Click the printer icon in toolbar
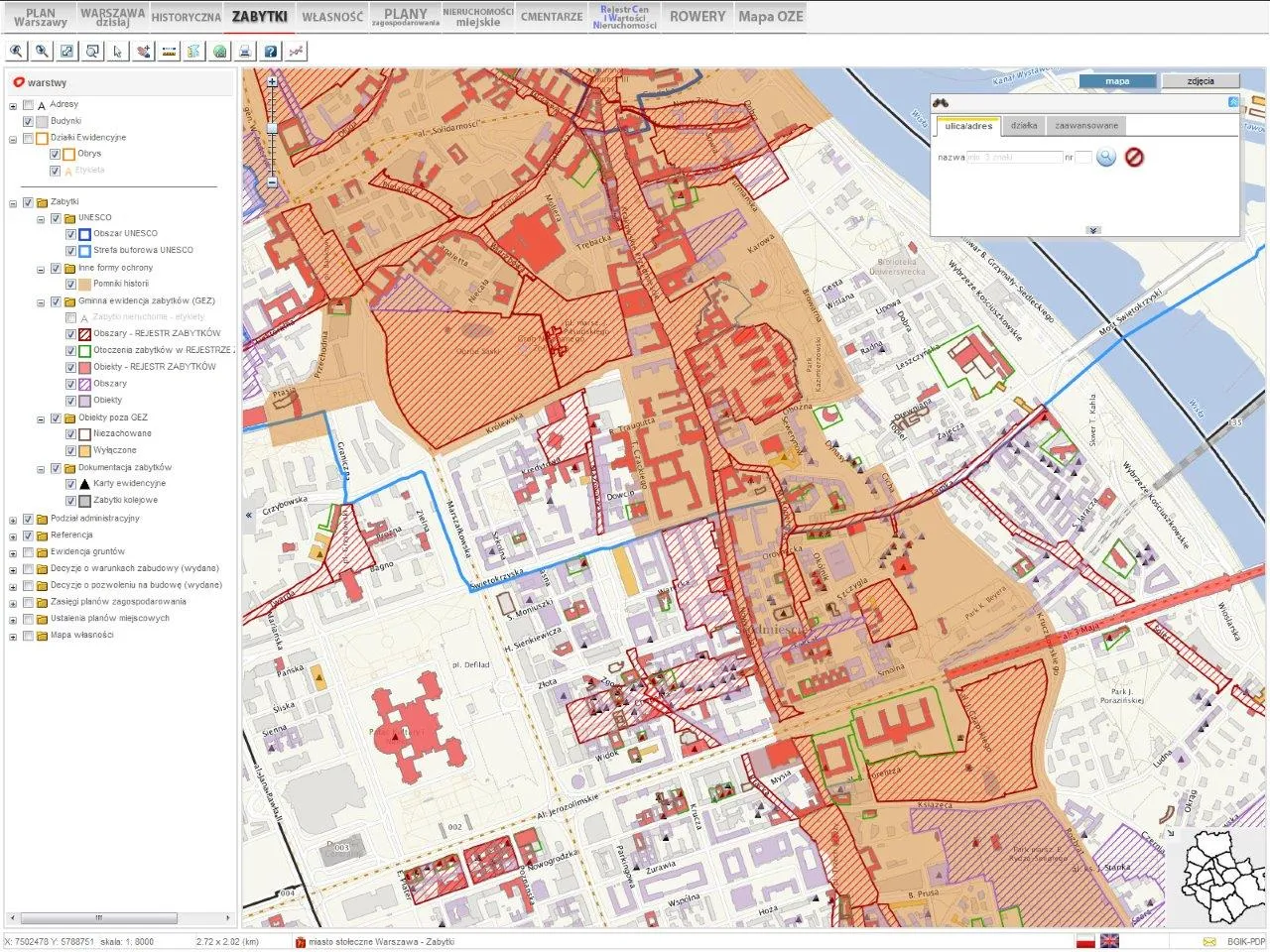This screenshot has height=952, width=1270. [x=245, y=52]
